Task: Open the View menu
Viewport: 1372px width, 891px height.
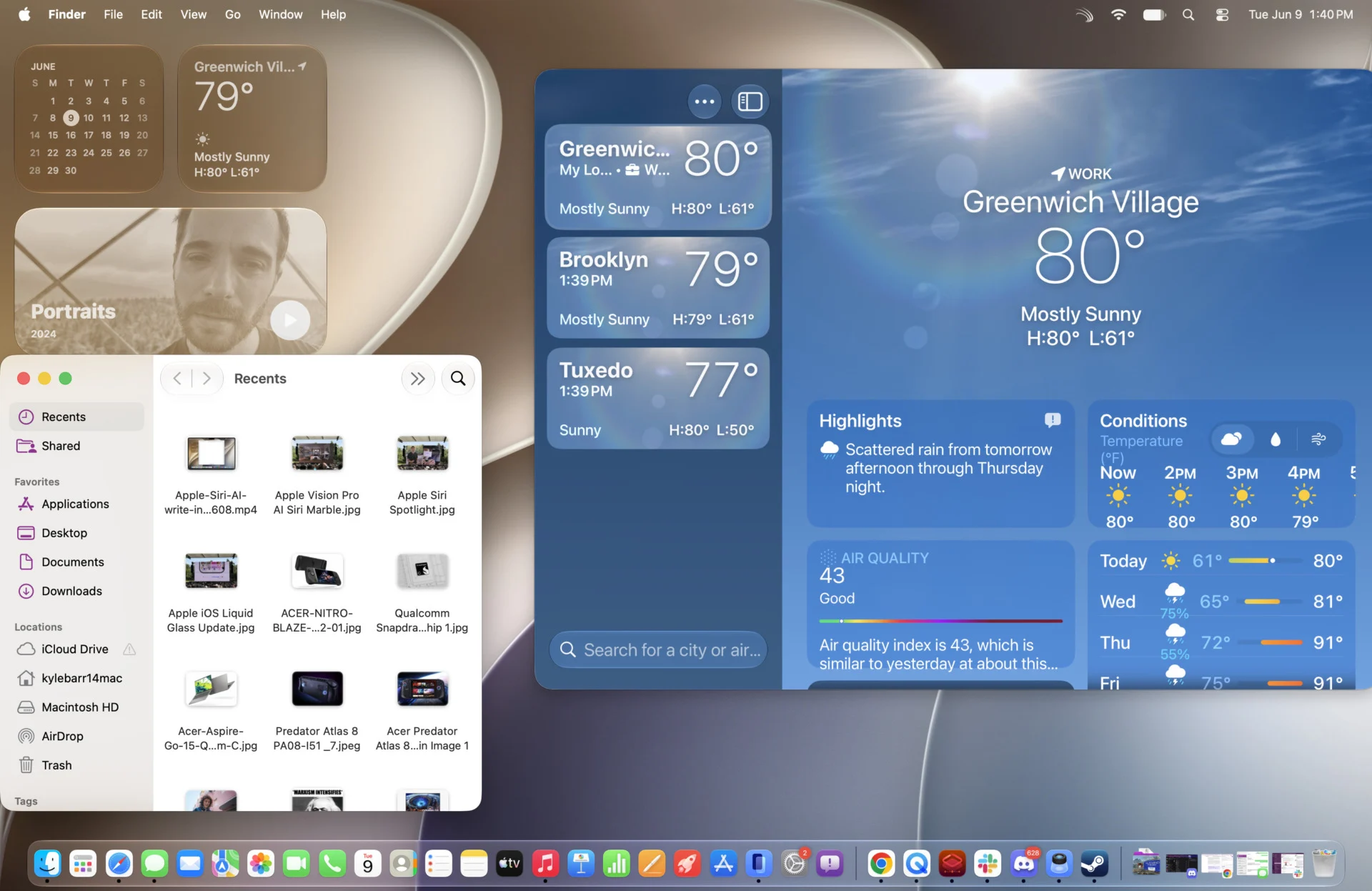Action: point(194,14)
